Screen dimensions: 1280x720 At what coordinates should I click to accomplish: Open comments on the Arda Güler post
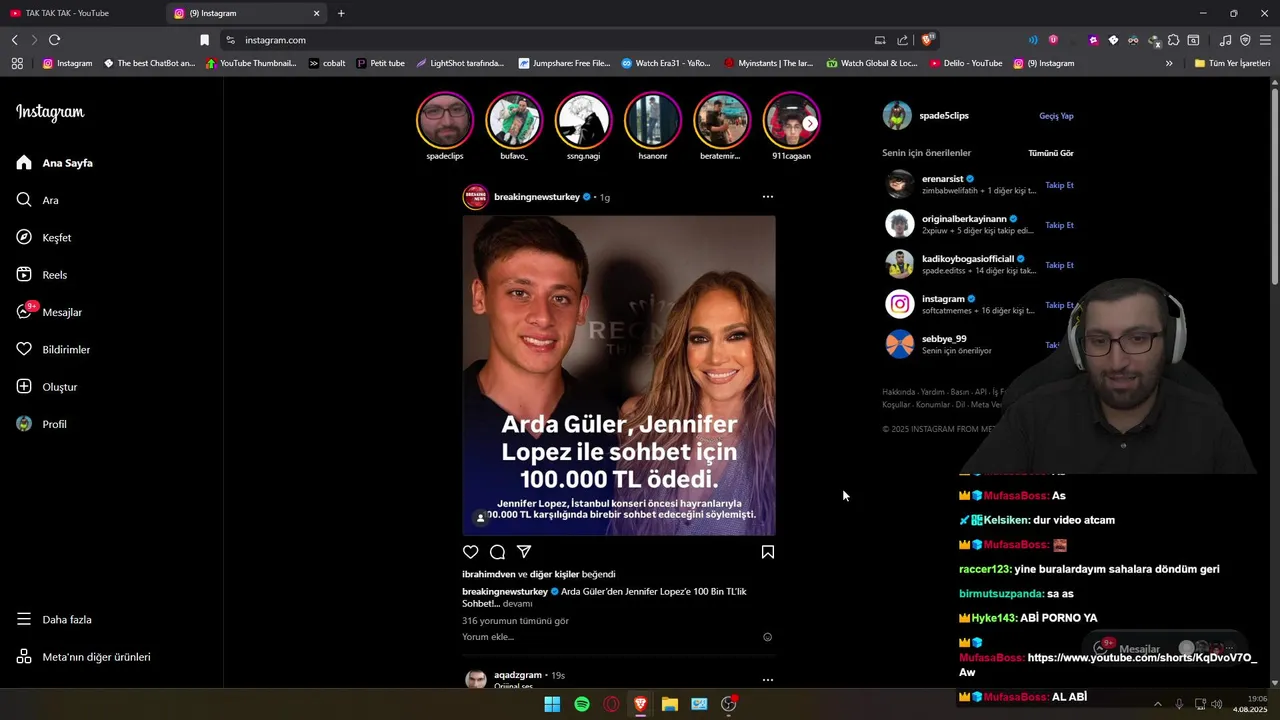497,552
